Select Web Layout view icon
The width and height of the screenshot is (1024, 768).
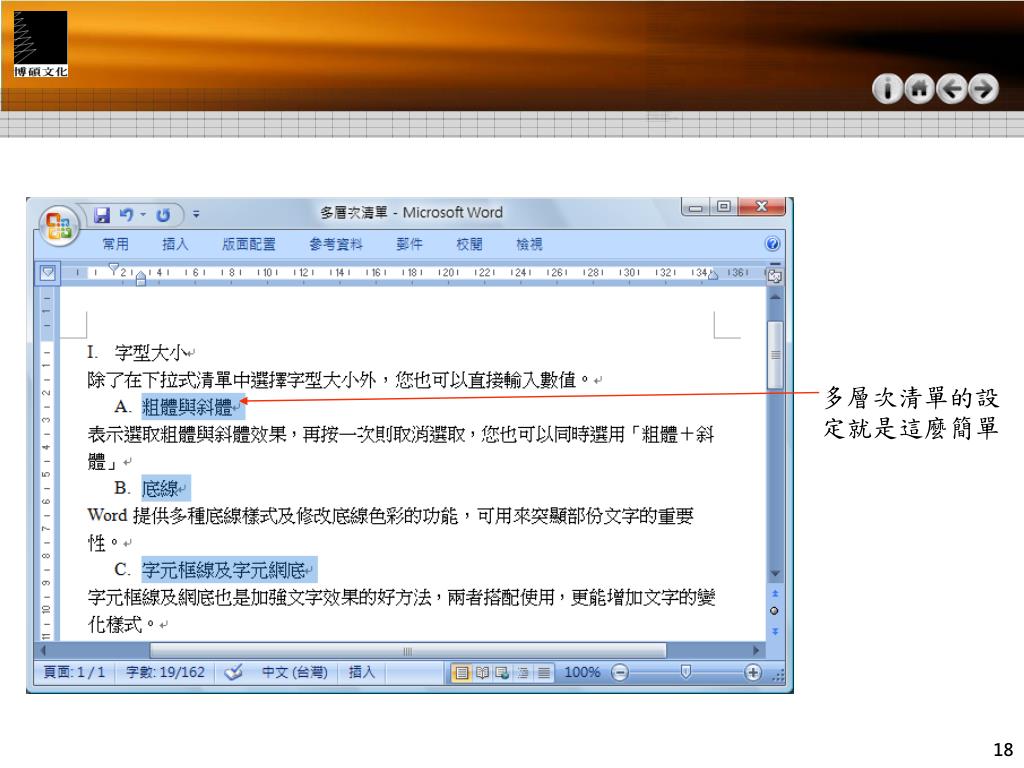502,673
